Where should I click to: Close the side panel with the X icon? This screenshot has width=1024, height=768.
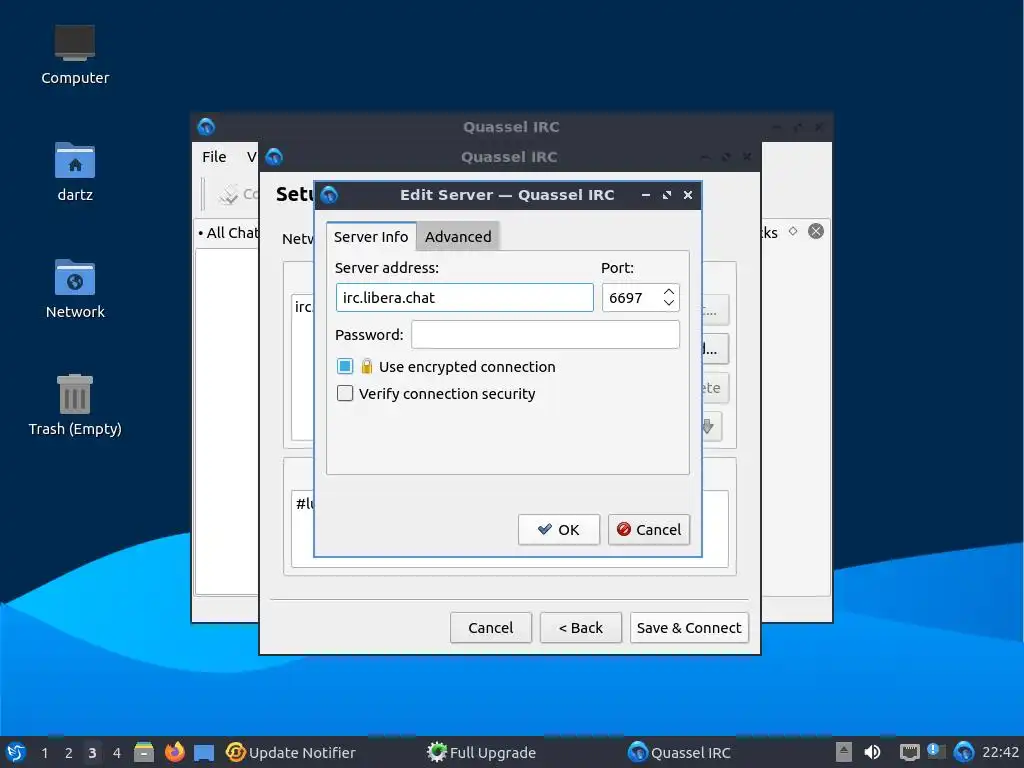[x=816, y=231]
